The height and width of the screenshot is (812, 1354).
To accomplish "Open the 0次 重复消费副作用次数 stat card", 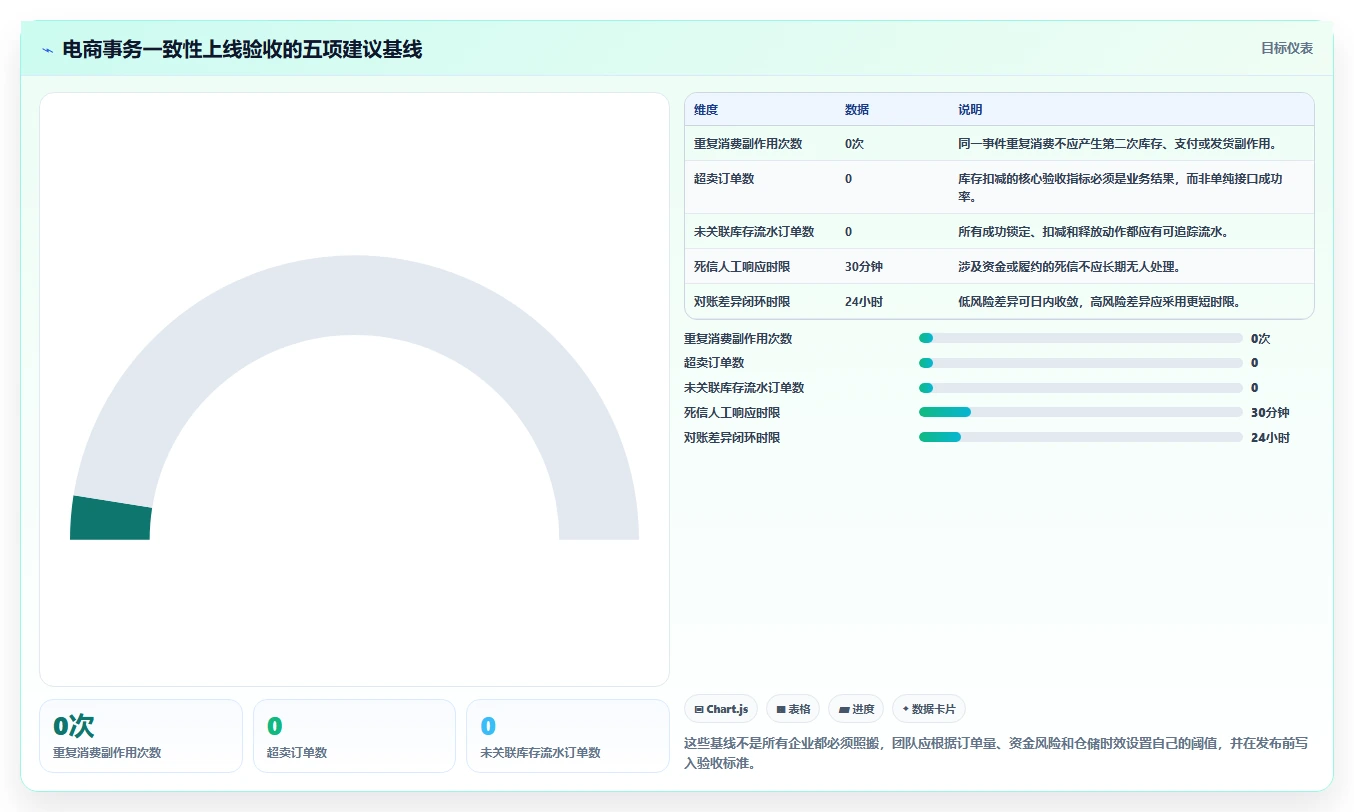I will [141, 736].
